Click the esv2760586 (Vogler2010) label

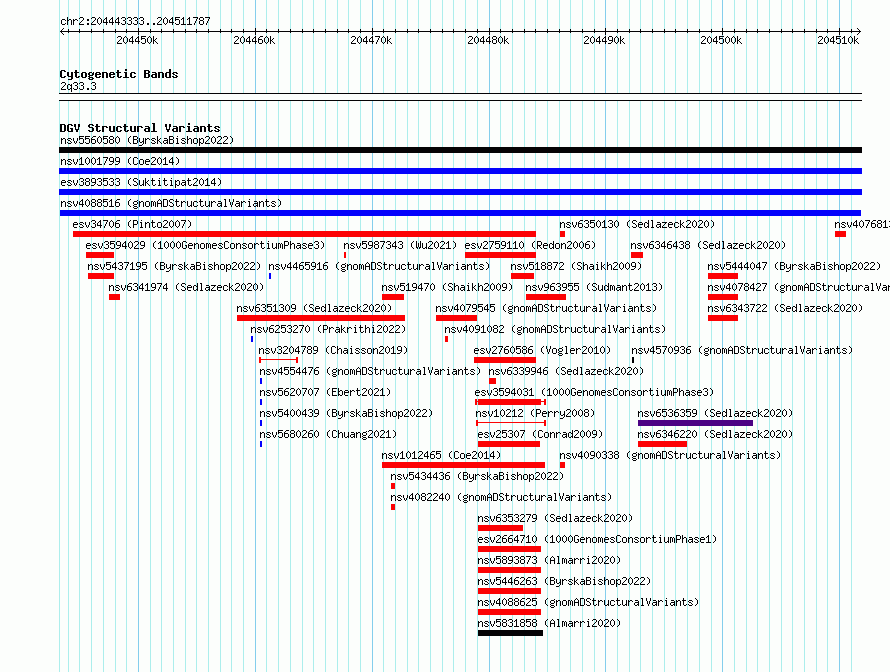pyautogui.click(x=542, y=350)
